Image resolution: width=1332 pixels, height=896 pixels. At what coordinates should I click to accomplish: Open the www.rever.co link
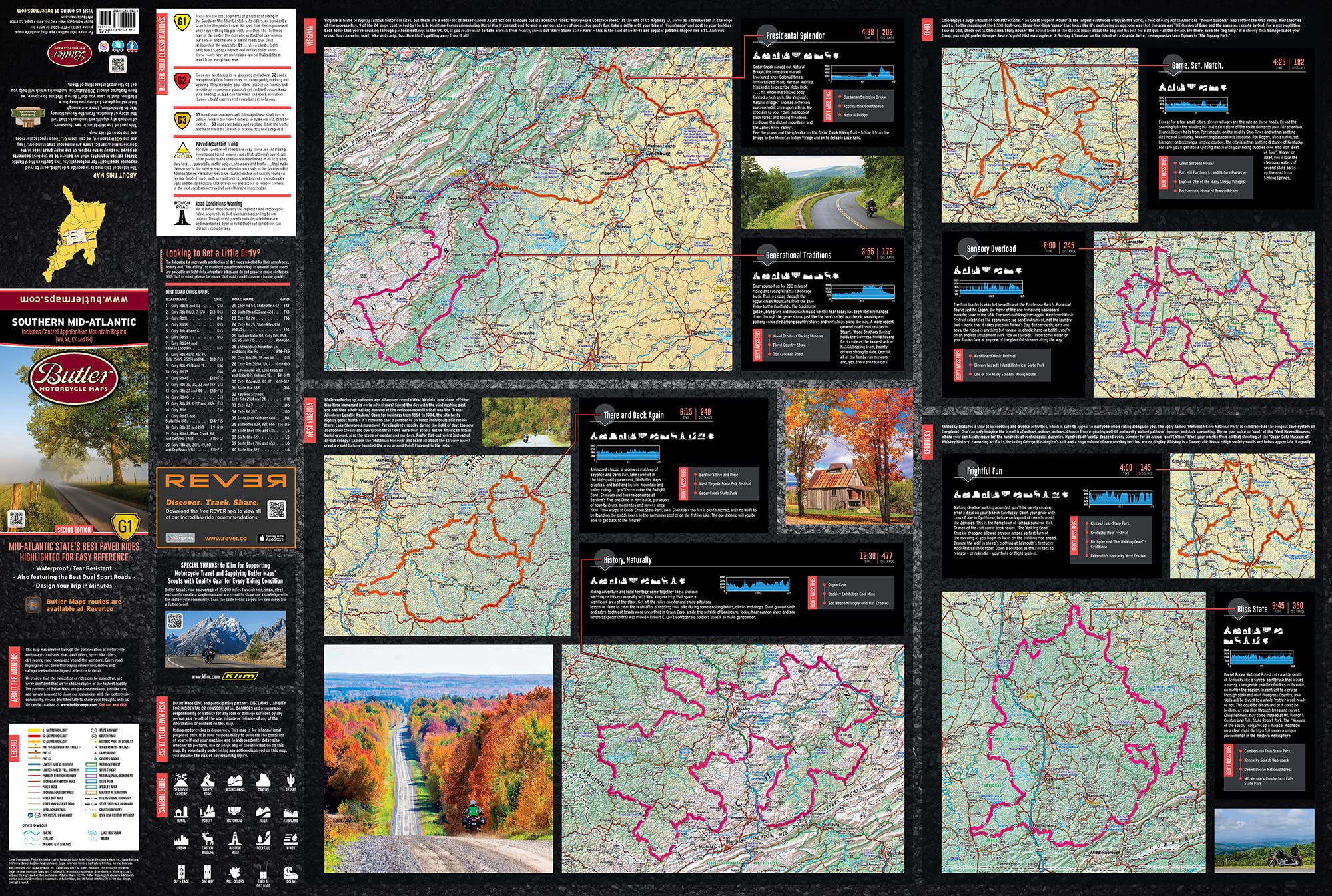[x=226, y=539]
